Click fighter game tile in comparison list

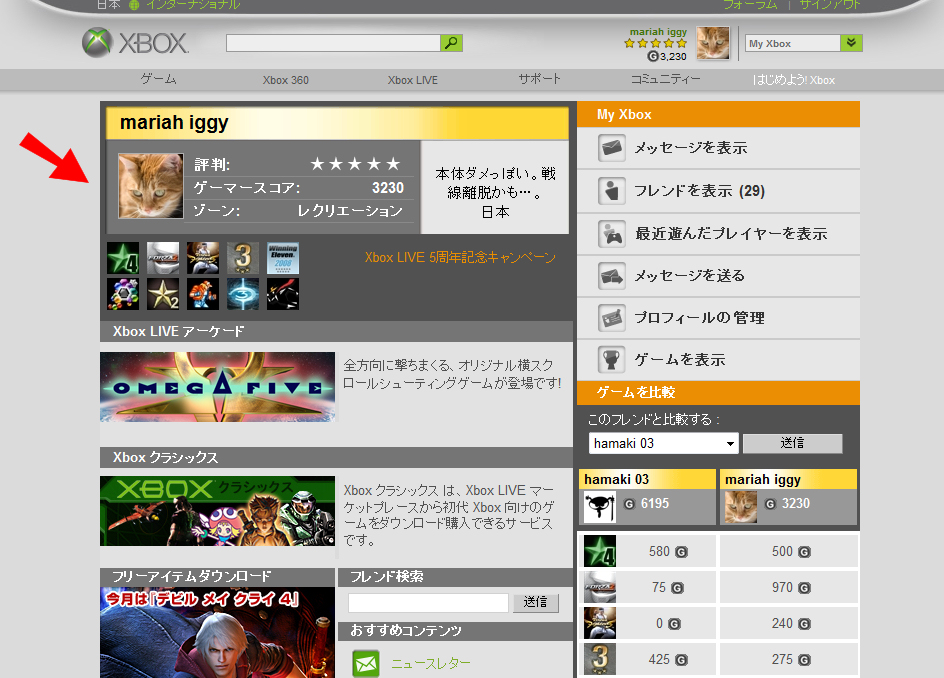(600, 623)
